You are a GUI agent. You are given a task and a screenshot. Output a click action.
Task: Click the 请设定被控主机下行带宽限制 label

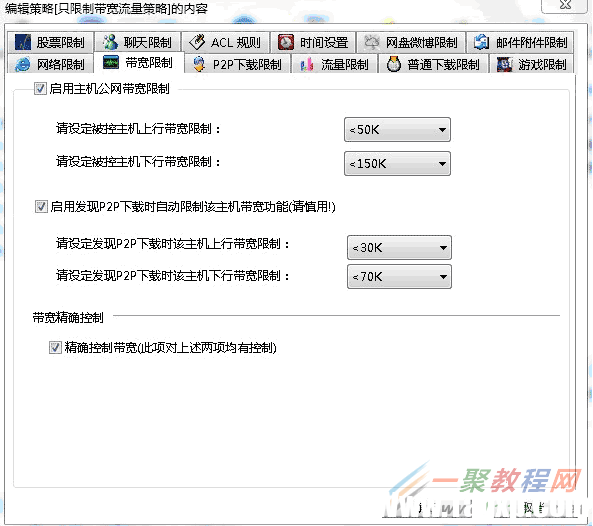point(138,162)
